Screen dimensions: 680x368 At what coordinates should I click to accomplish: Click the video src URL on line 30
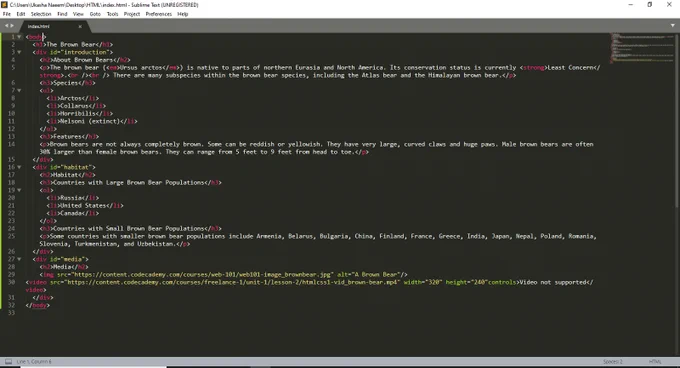232,282
